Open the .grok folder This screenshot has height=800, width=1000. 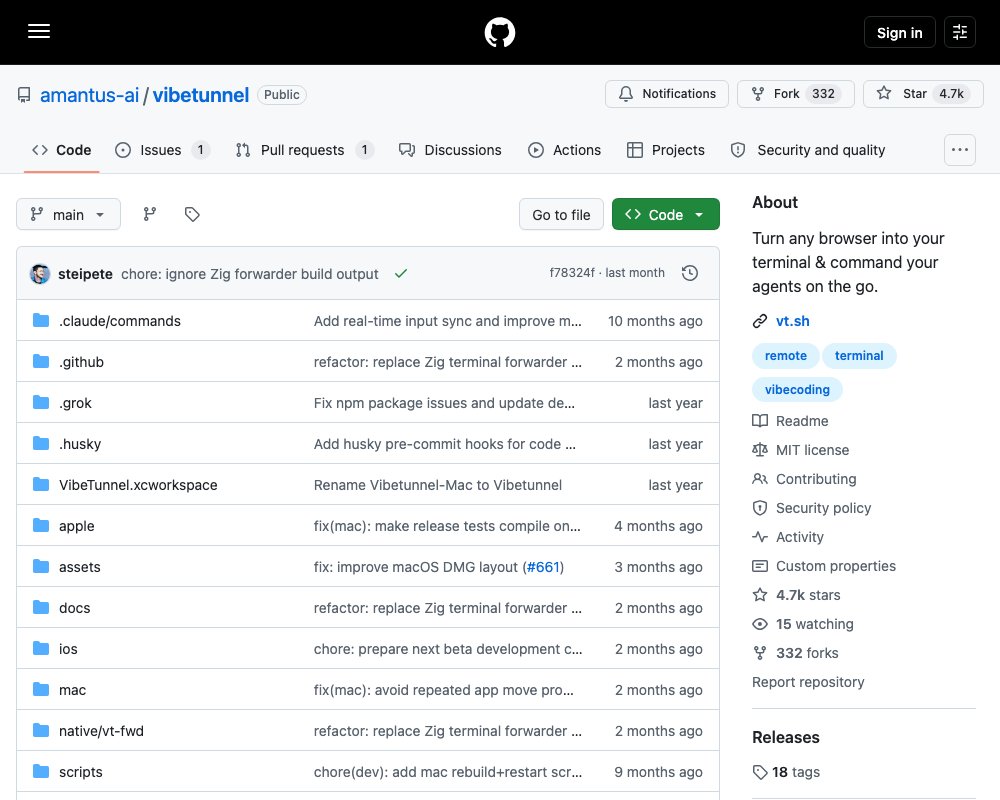[75, 403]
